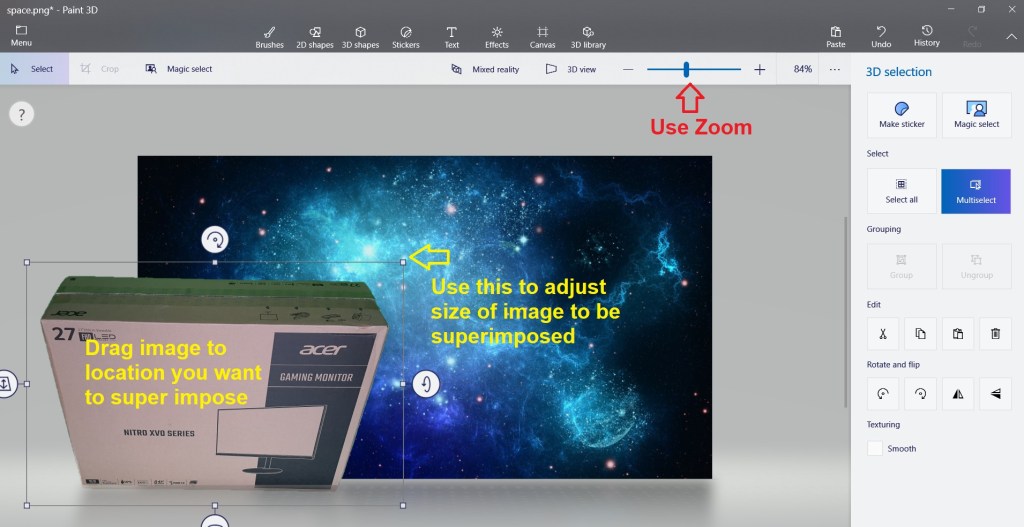The width and height of the screenshot is (1024, 527).
Task: Toggle the Multiselect option
Action: [976, 191]
